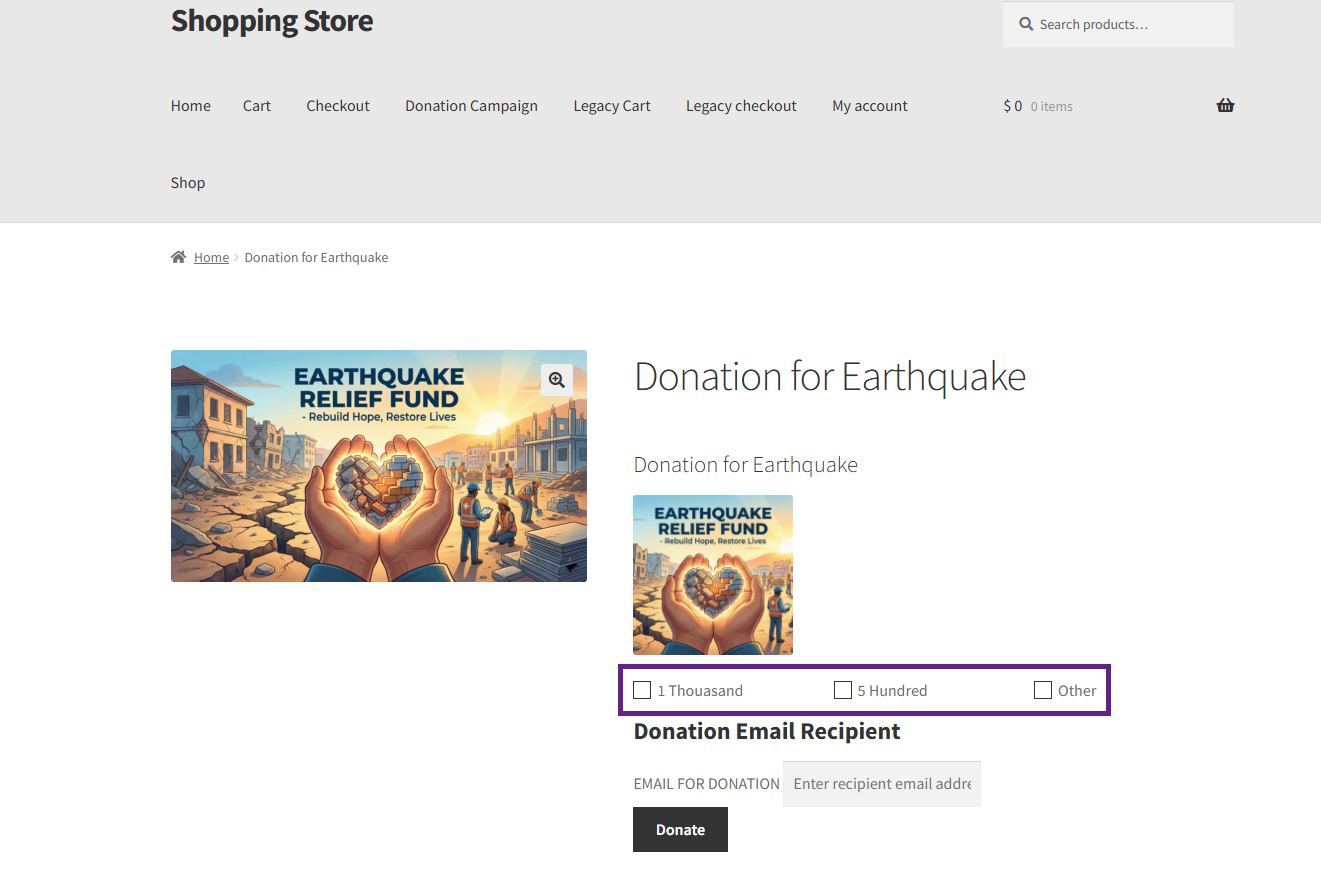Screen dimensions: 1321x871
Task: Click the small Earthquake Relief Fund thumbnail
Action: click(713, 575)
